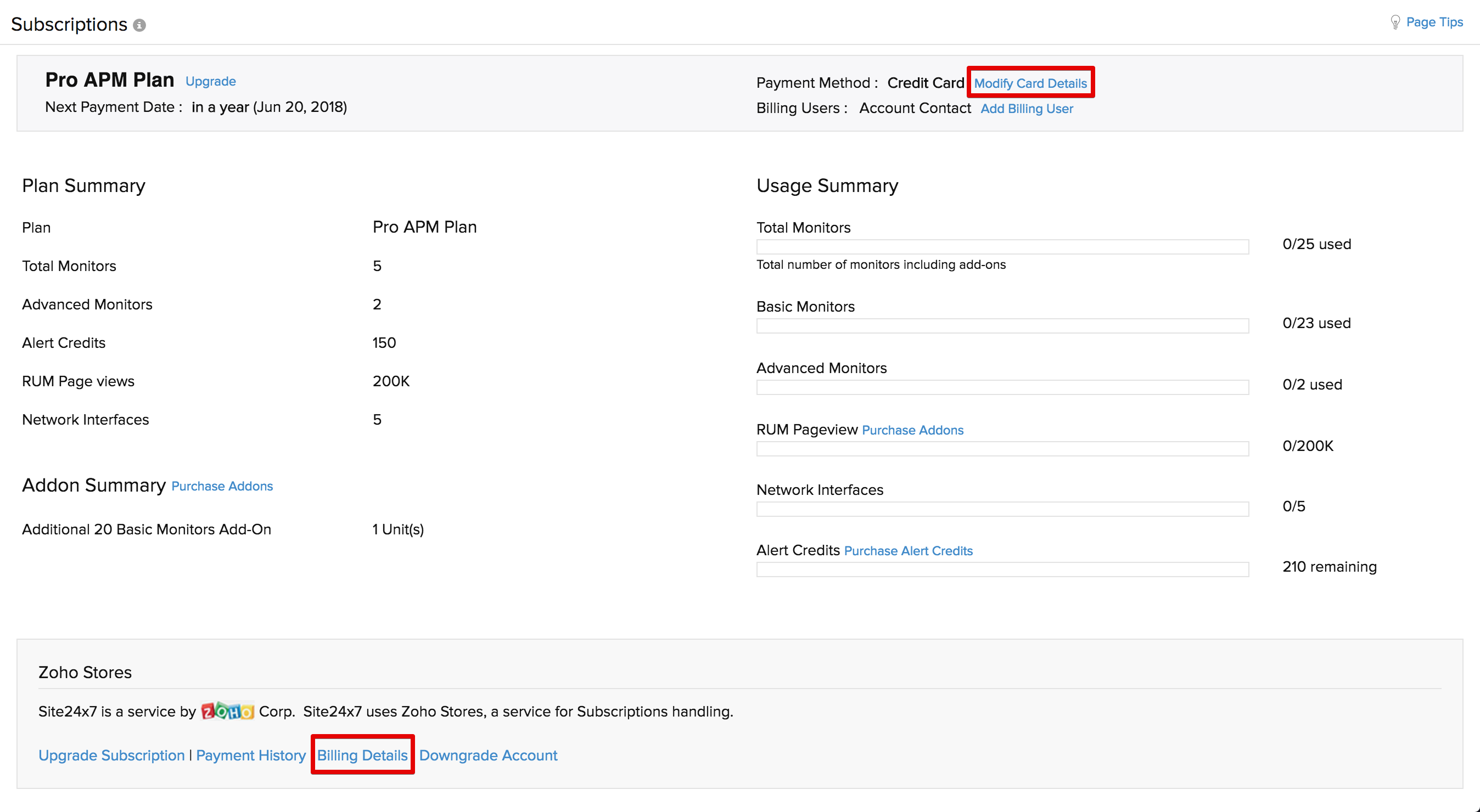Click Add Billing User link
Screen dimensions: 1480x812
tap(1026, 109)
